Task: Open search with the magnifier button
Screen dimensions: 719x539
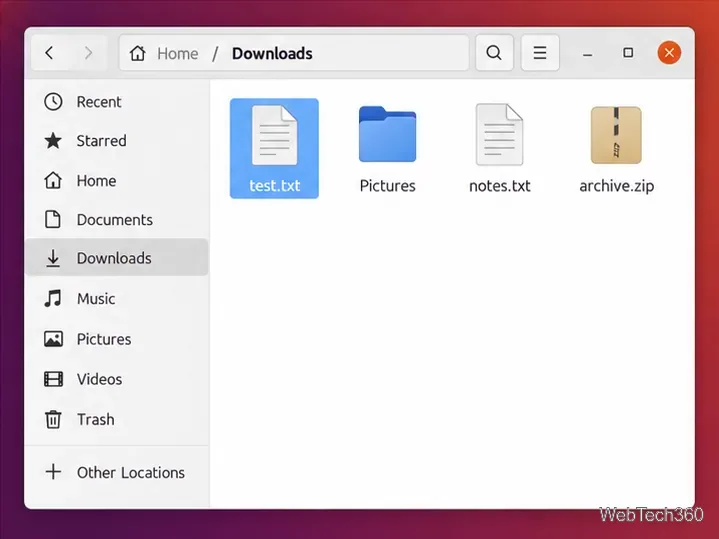Action: (494, 53)
